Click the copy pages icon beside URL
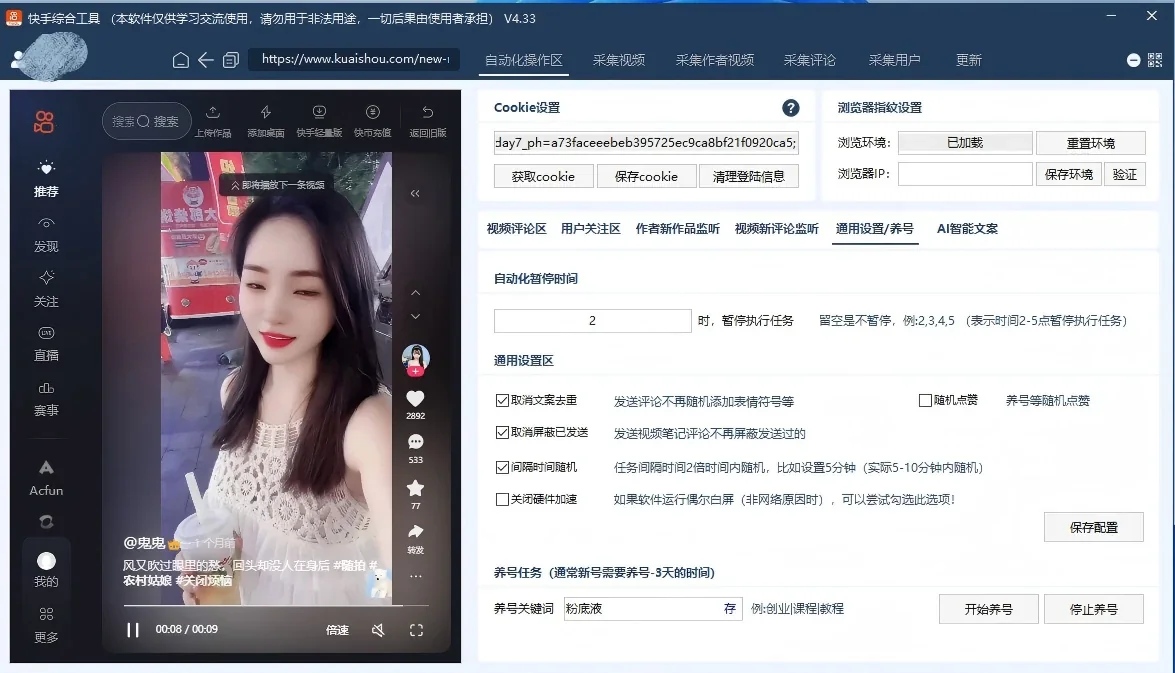 231,60
